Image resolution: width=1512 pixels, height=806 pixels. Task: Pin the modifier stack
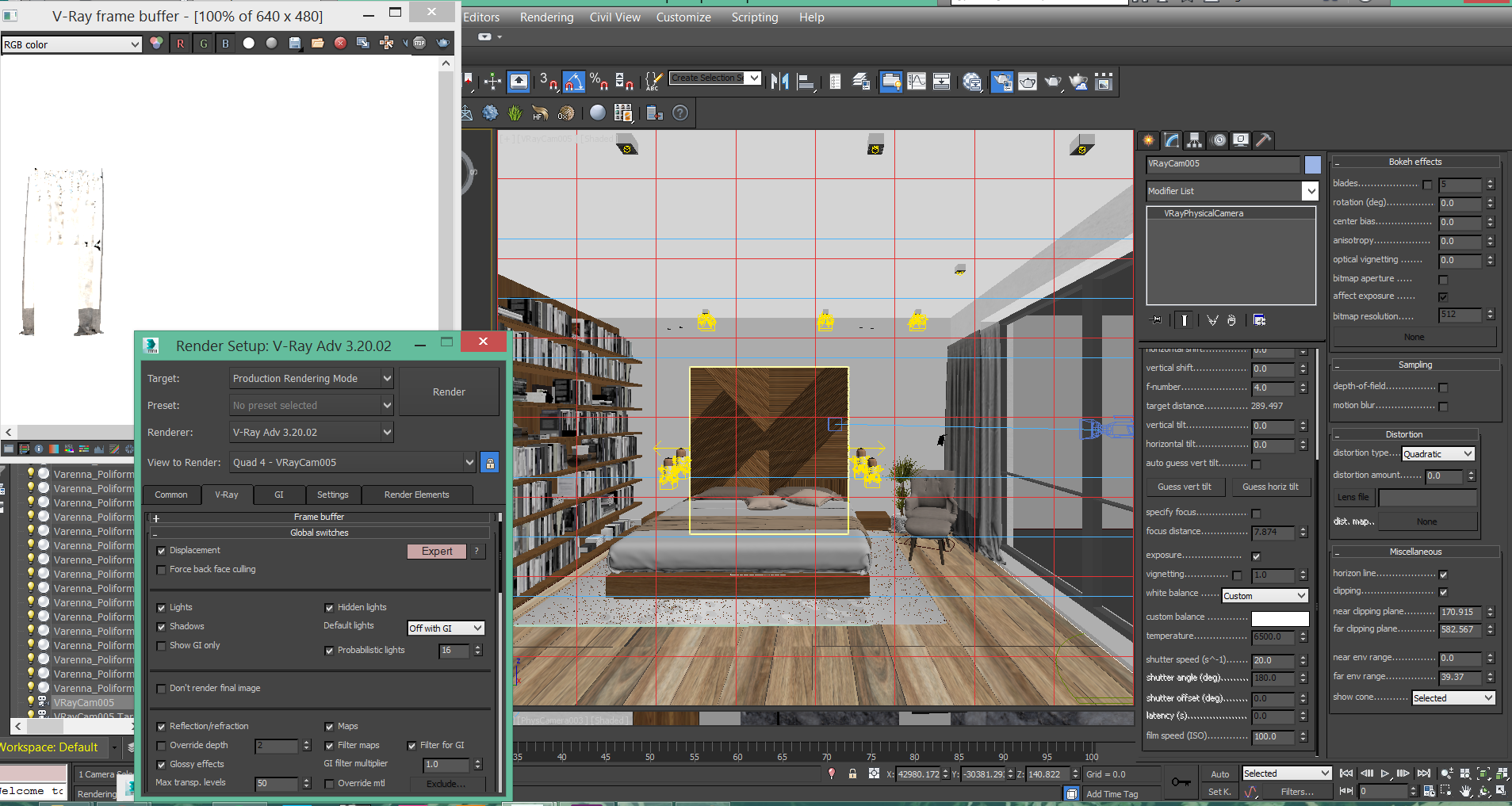tap(1156, 319)
